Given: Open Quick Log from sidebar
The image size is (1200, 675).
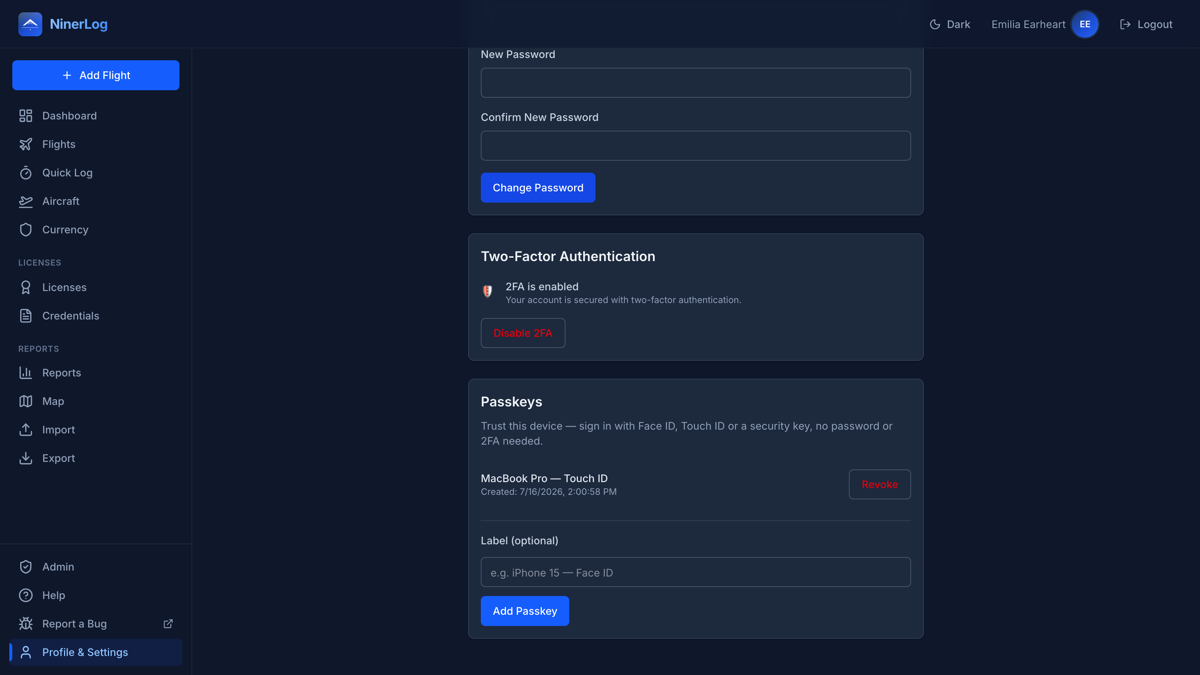Looking at the screenshot, I should 96,173.
